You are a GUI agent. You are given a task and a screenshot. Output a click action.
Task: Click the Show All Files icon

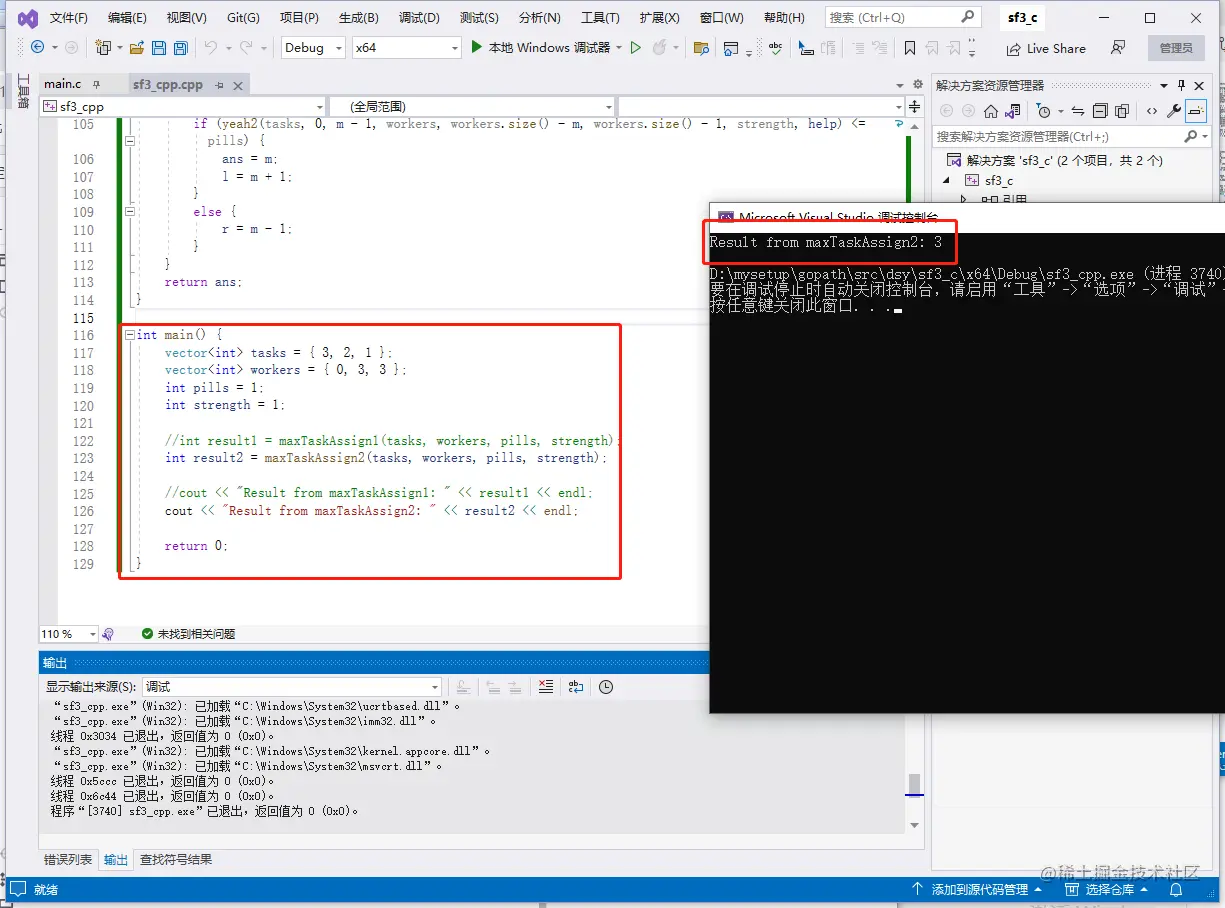1122,111
